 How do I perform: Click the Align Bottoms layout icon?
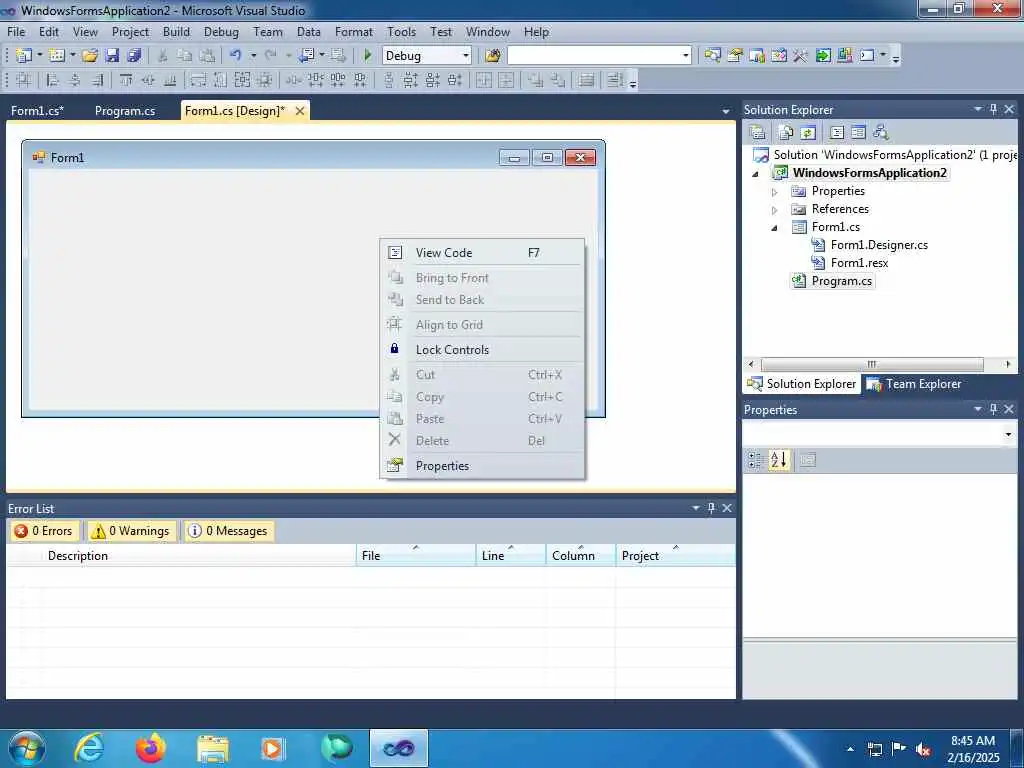point(170,80)
